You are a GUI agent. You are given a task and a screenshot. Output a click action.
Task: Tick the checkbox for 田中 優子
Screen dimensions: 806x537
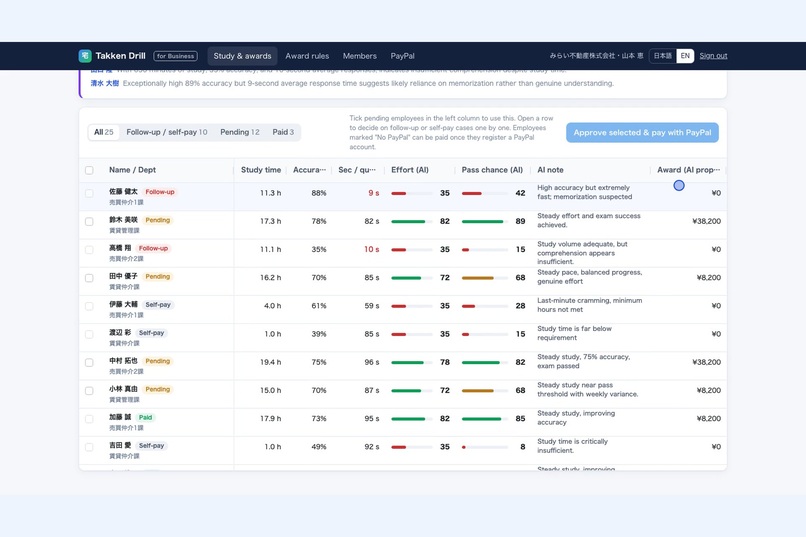tap(89, 278)
